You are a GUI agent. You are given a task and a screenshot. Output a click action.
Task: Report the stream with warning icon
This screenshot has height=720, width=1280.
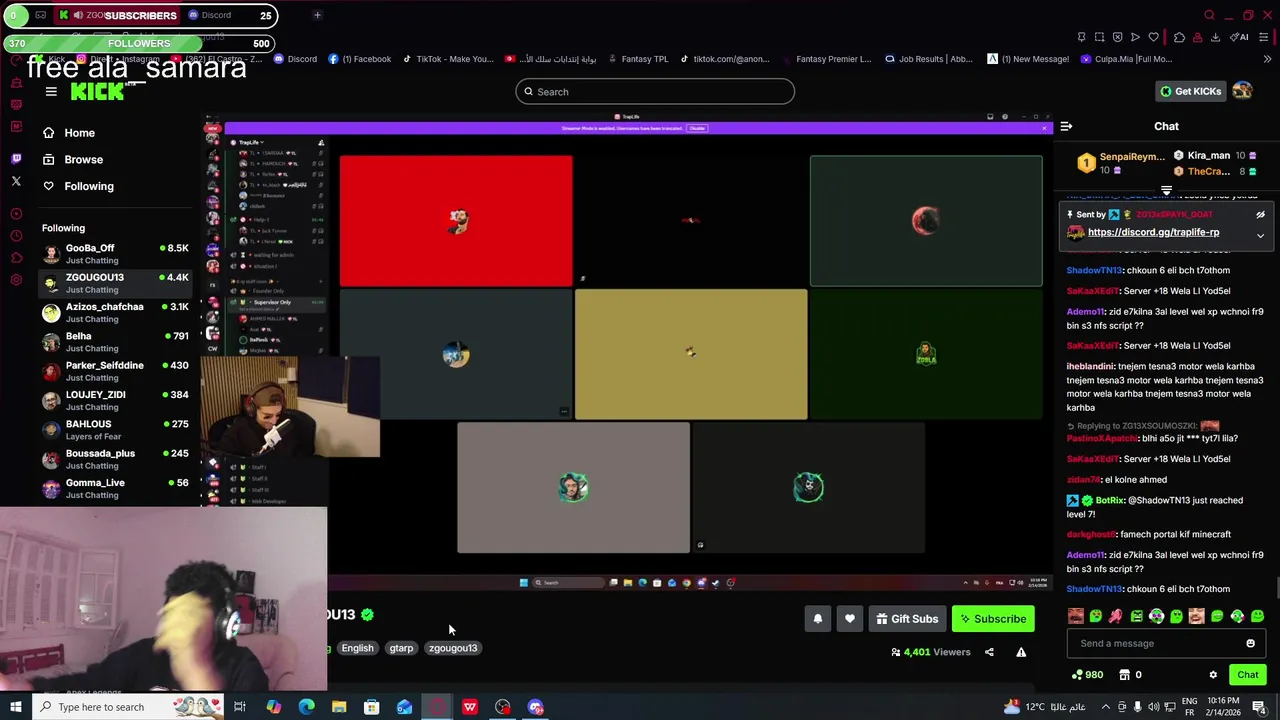point(1021,652)
